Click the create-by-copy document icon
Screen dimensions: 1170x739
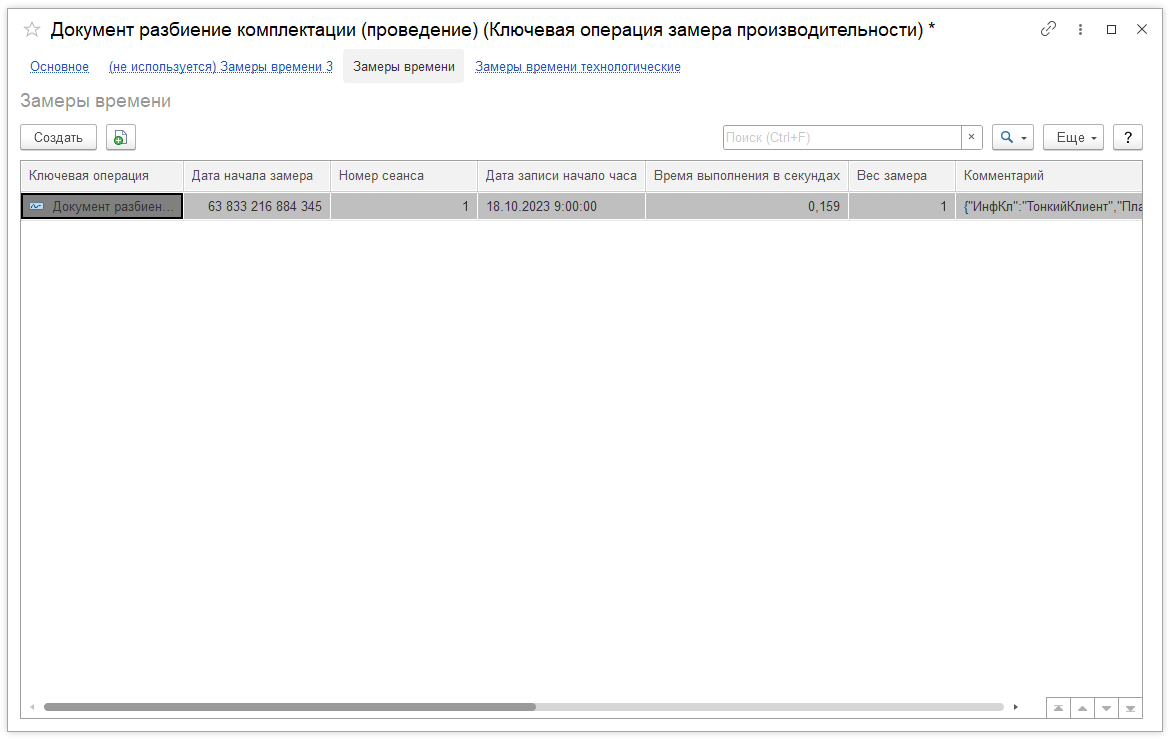[x=120, y=137]
